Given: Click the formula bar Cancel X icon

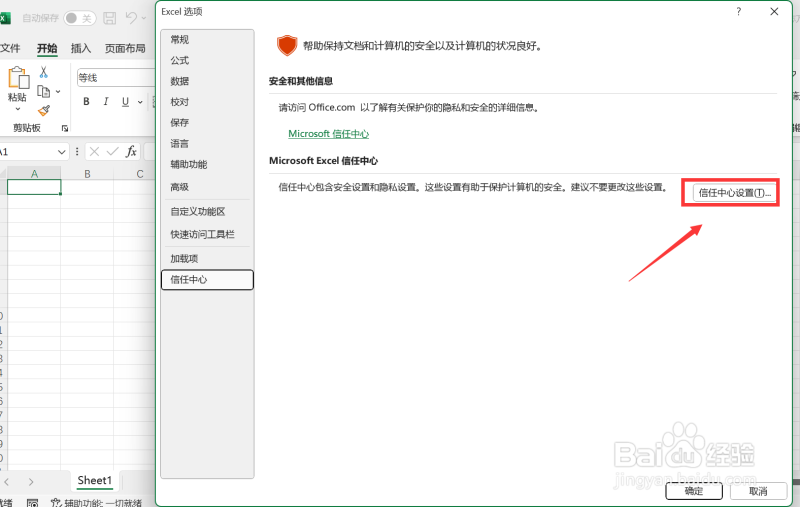Looking at the screenshot, I should [94, 151].
